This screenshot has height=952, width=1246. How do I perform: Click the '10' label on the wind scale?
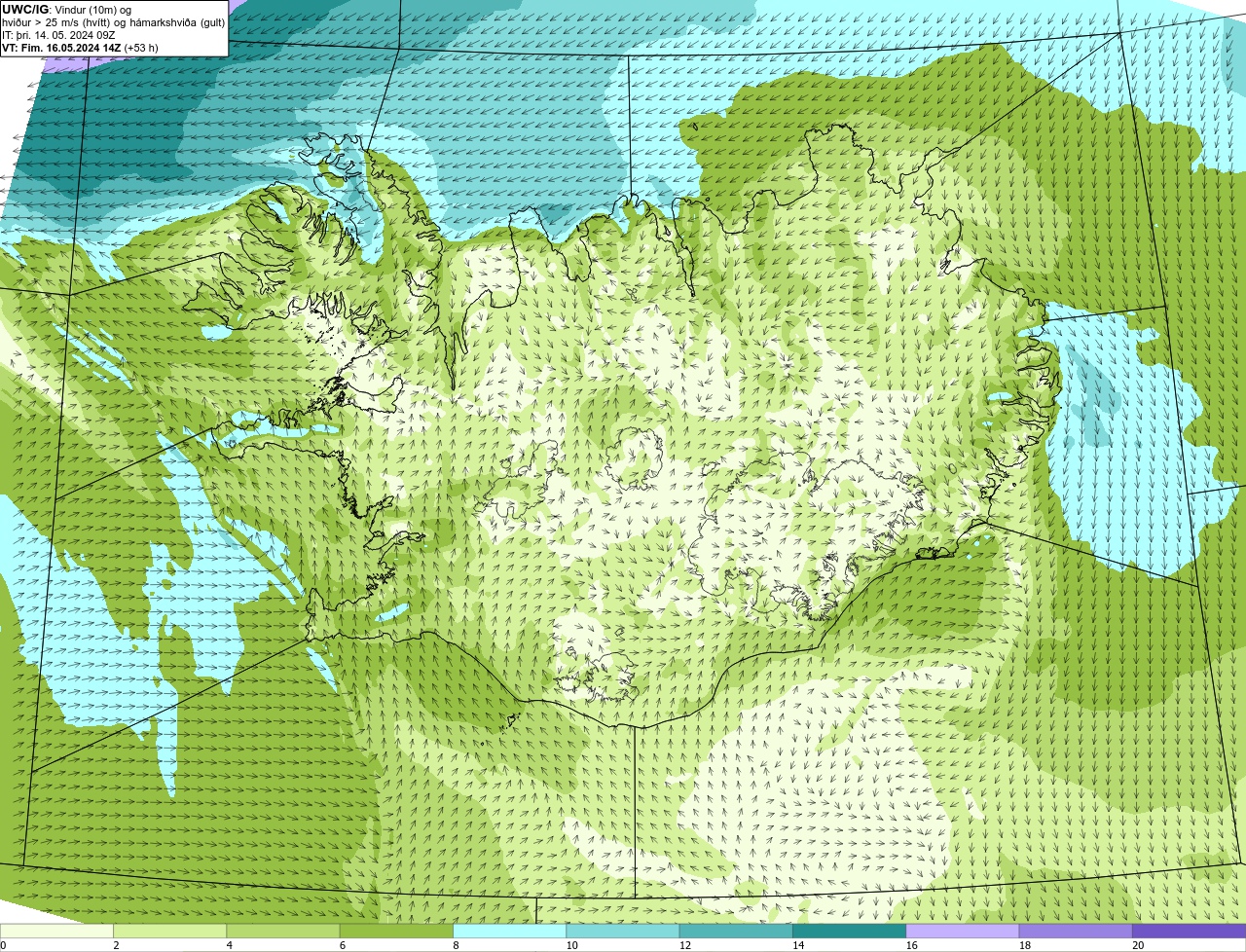(x=571, y=945)
